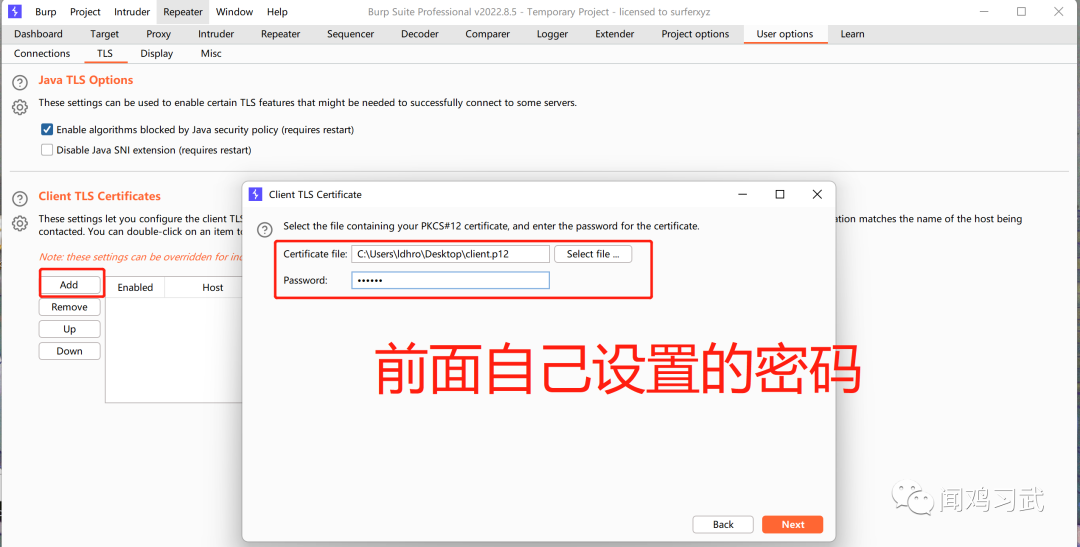The height and width of the screenshot is (547, 1080).
Task: Open the Intruder menu
Action: (132, 12)
